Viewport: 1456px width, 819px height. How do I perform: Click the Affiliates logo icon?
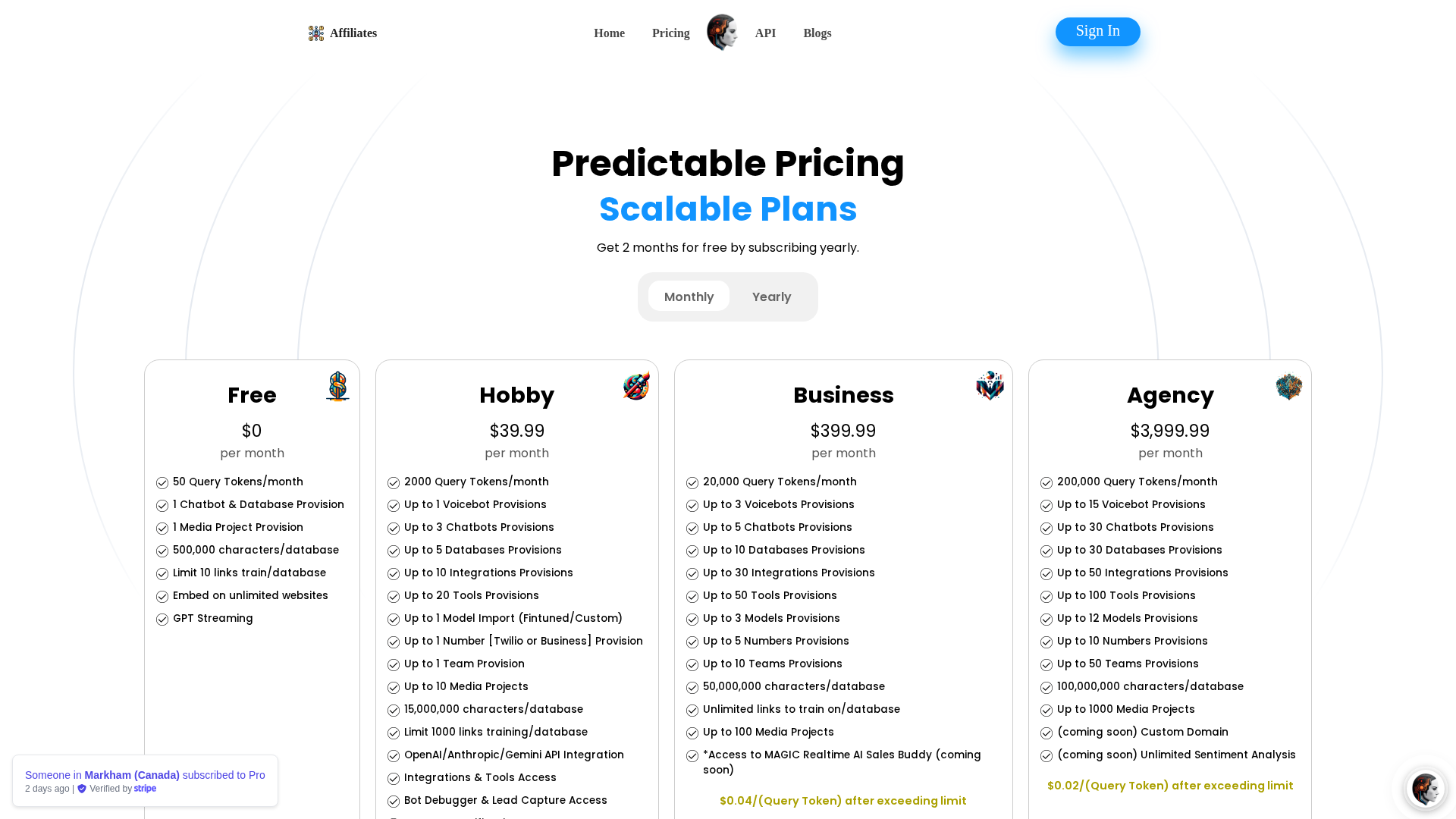pos(316,33)
